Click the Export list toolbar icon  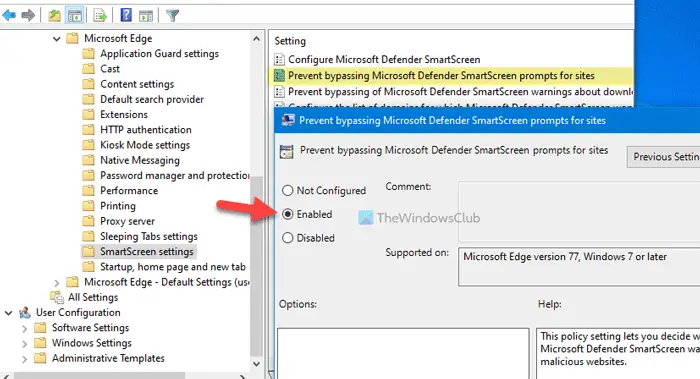coord(100,16)
